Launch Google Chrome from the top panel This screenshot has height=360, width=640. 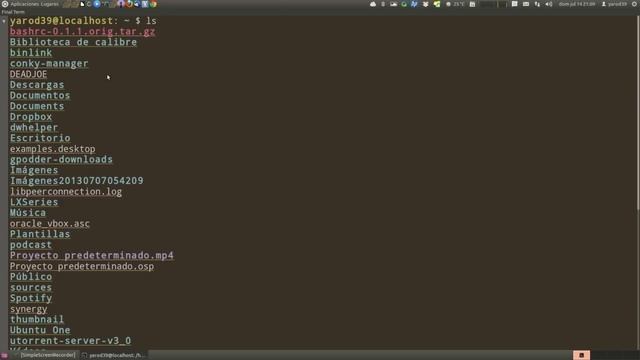coord(153,4)
